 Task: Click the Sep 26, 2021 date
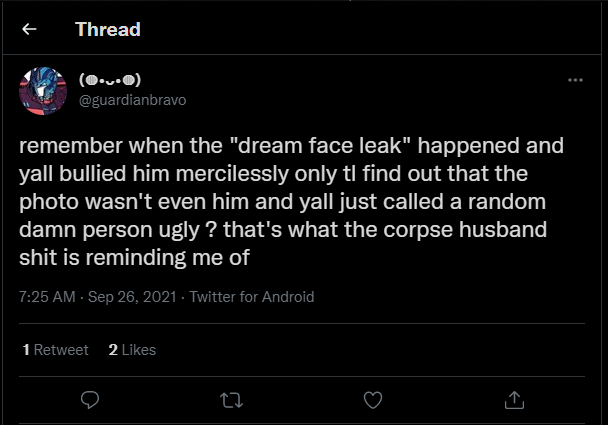[132, 297]
